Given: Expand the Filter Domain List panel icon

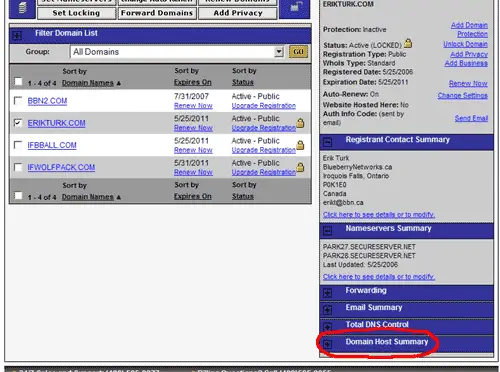Looking at the screenshot, I should click(x=17, y=35).
